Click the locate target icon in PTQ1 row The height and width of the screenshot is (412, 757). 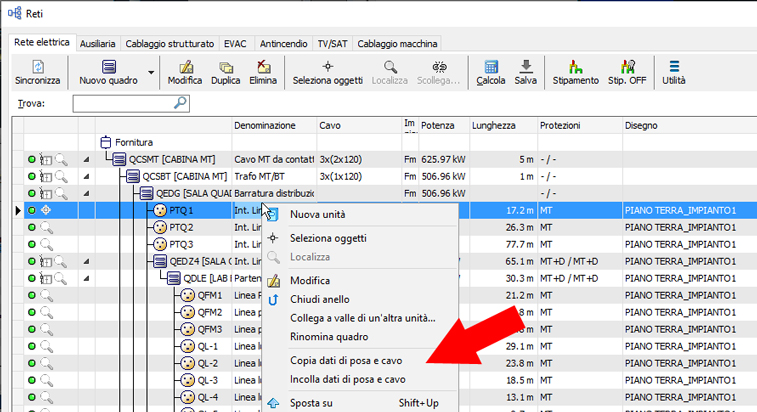(46, 210)
